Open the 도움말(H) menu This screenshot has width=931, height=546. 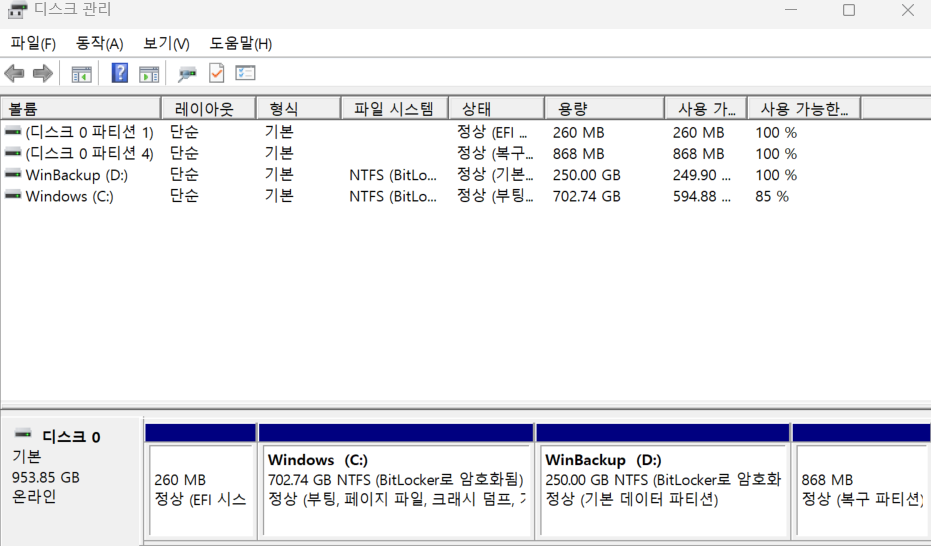tap(240, 43)
